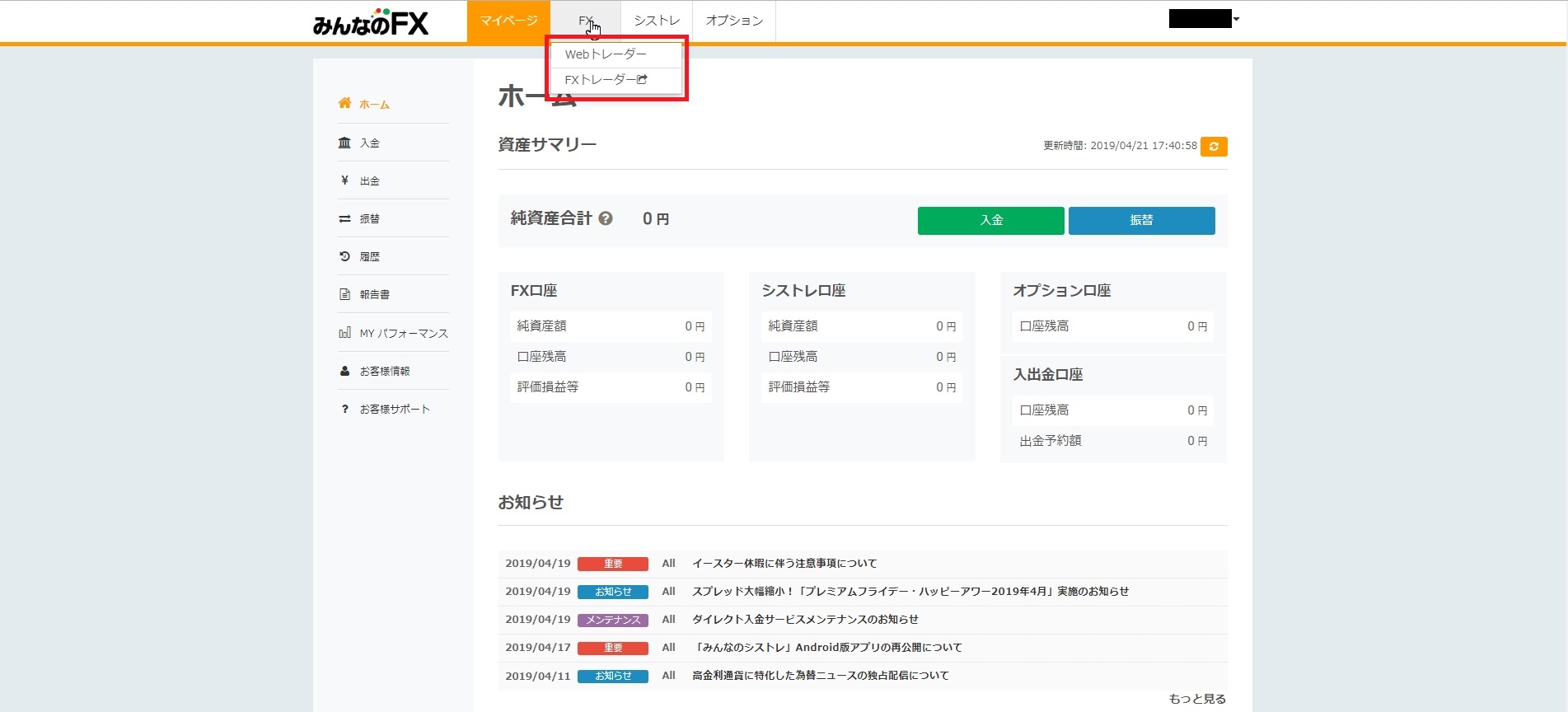The width and height of the screenshot is (1568, 712).
Task: Click the みんなのFX logo
Action: click(371, 24)
